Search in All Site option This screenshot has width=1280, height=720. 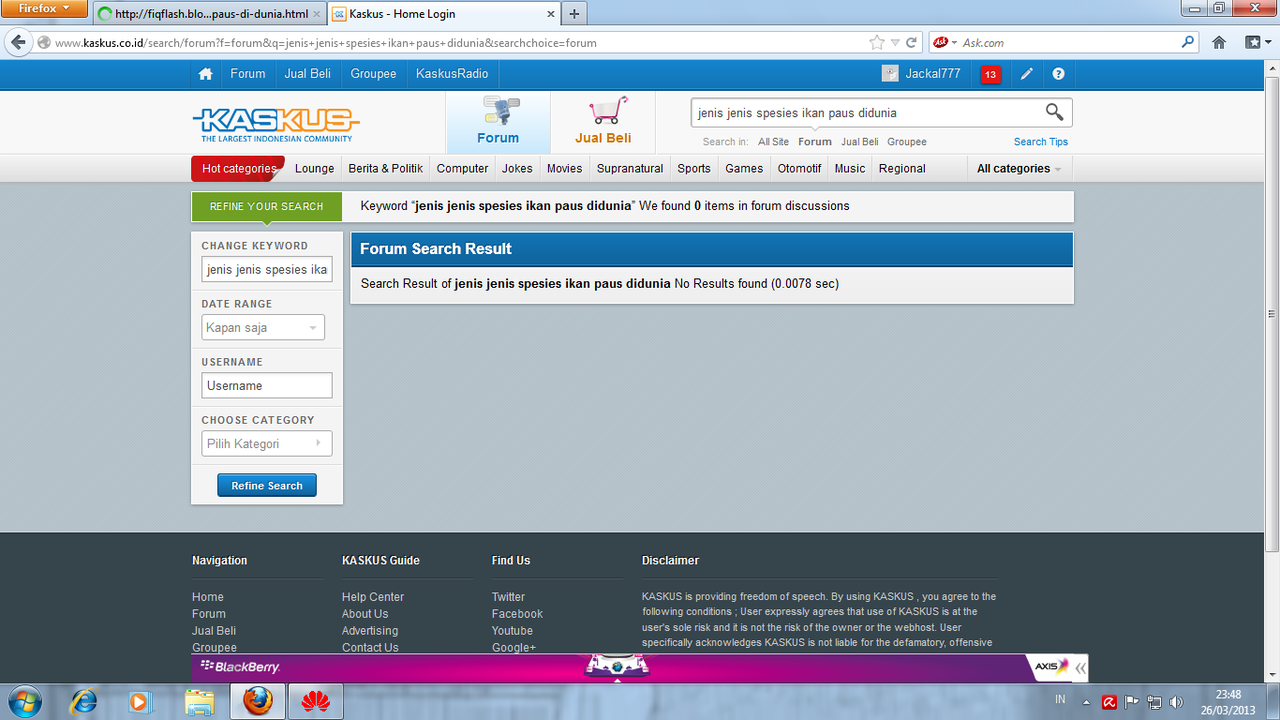[773, 142]
